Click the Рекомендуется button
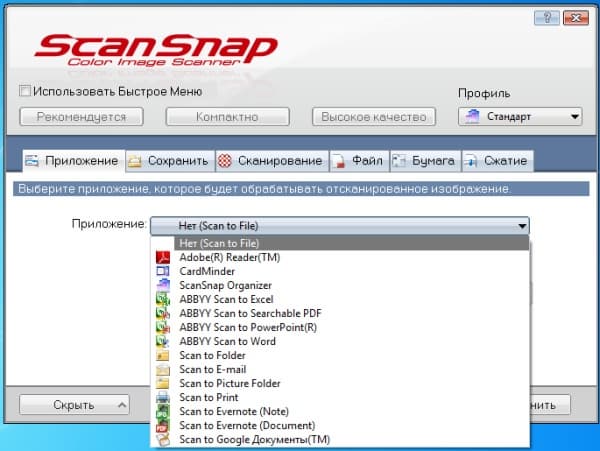The height and width of the screenshot is (451, 600). [82, 117]
